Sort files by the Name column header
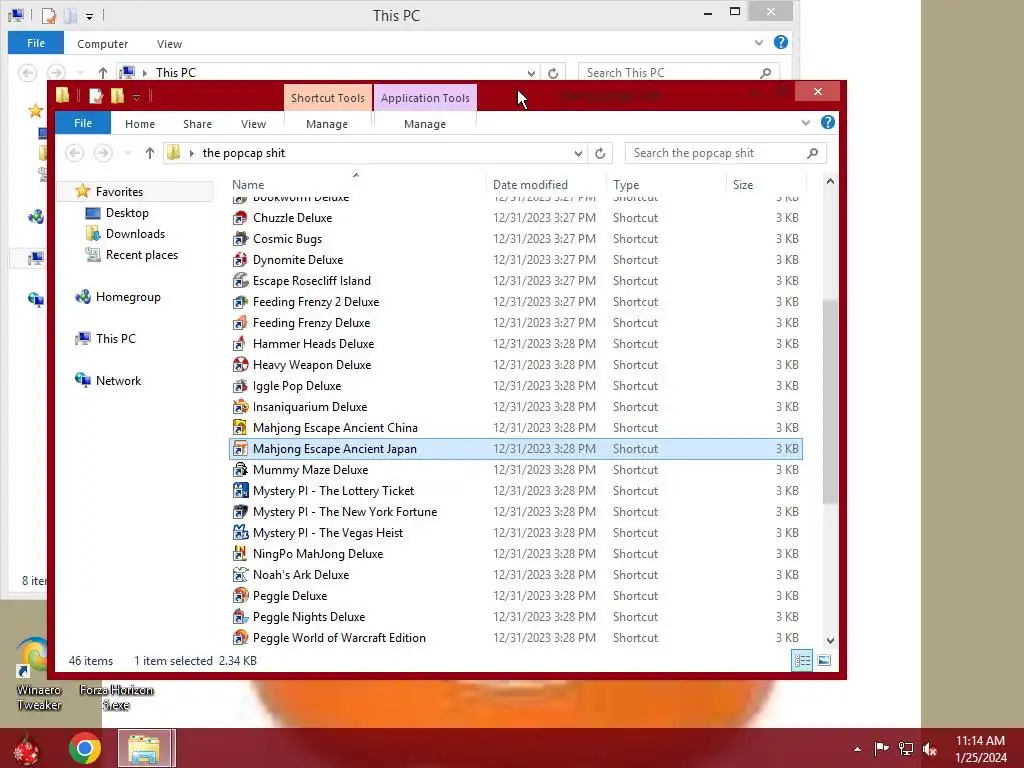 (x=356, y=184)
